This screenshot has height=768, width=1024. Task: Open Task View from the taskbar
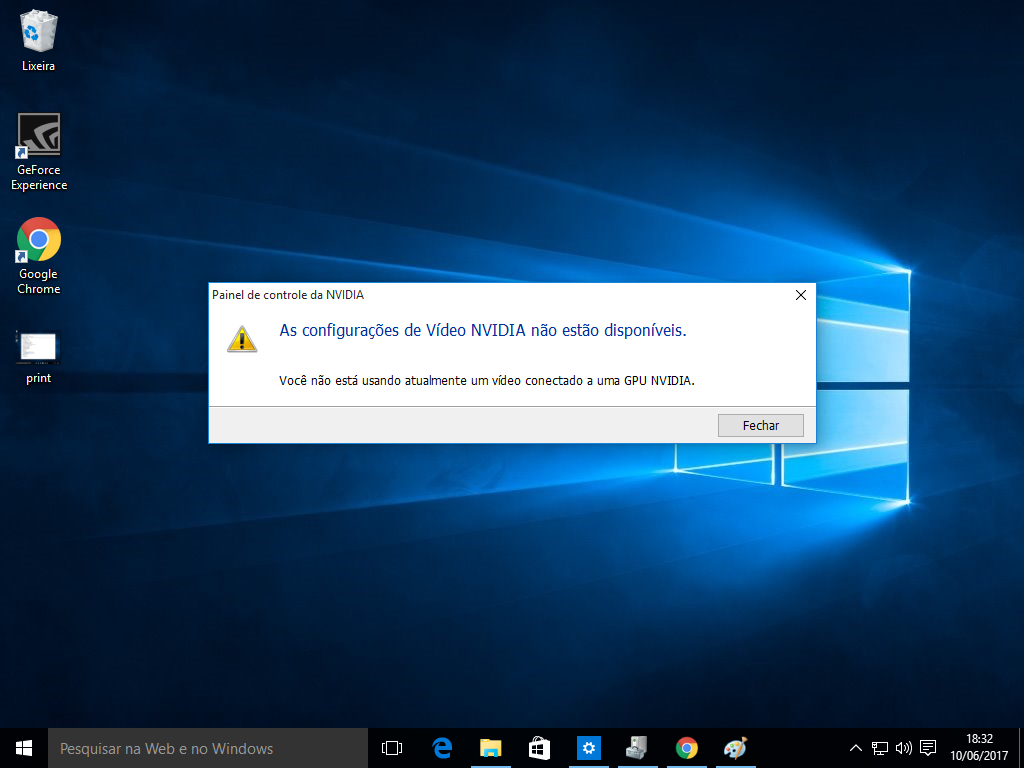392,748
